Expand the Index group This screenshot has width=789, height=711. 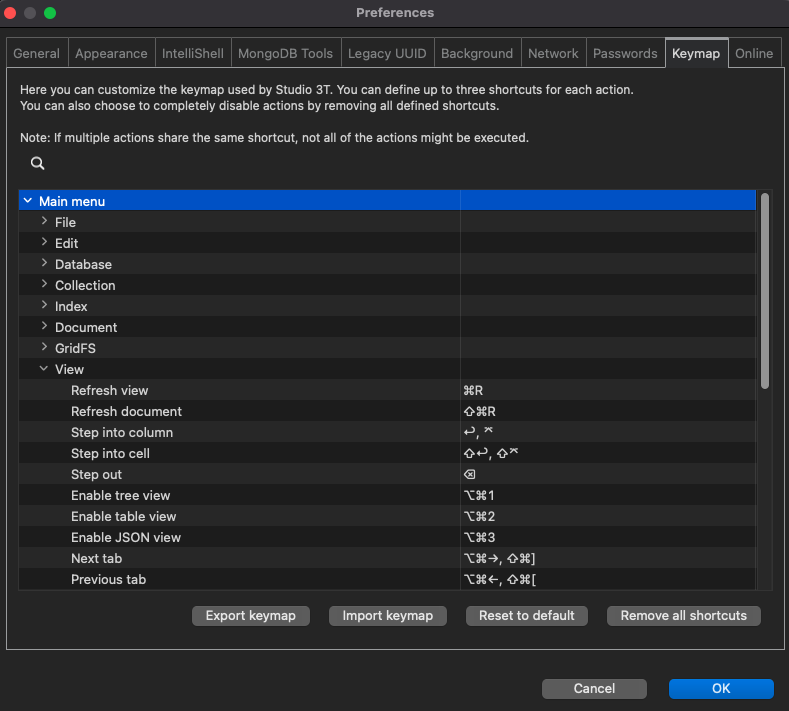(x=44, y=305)
